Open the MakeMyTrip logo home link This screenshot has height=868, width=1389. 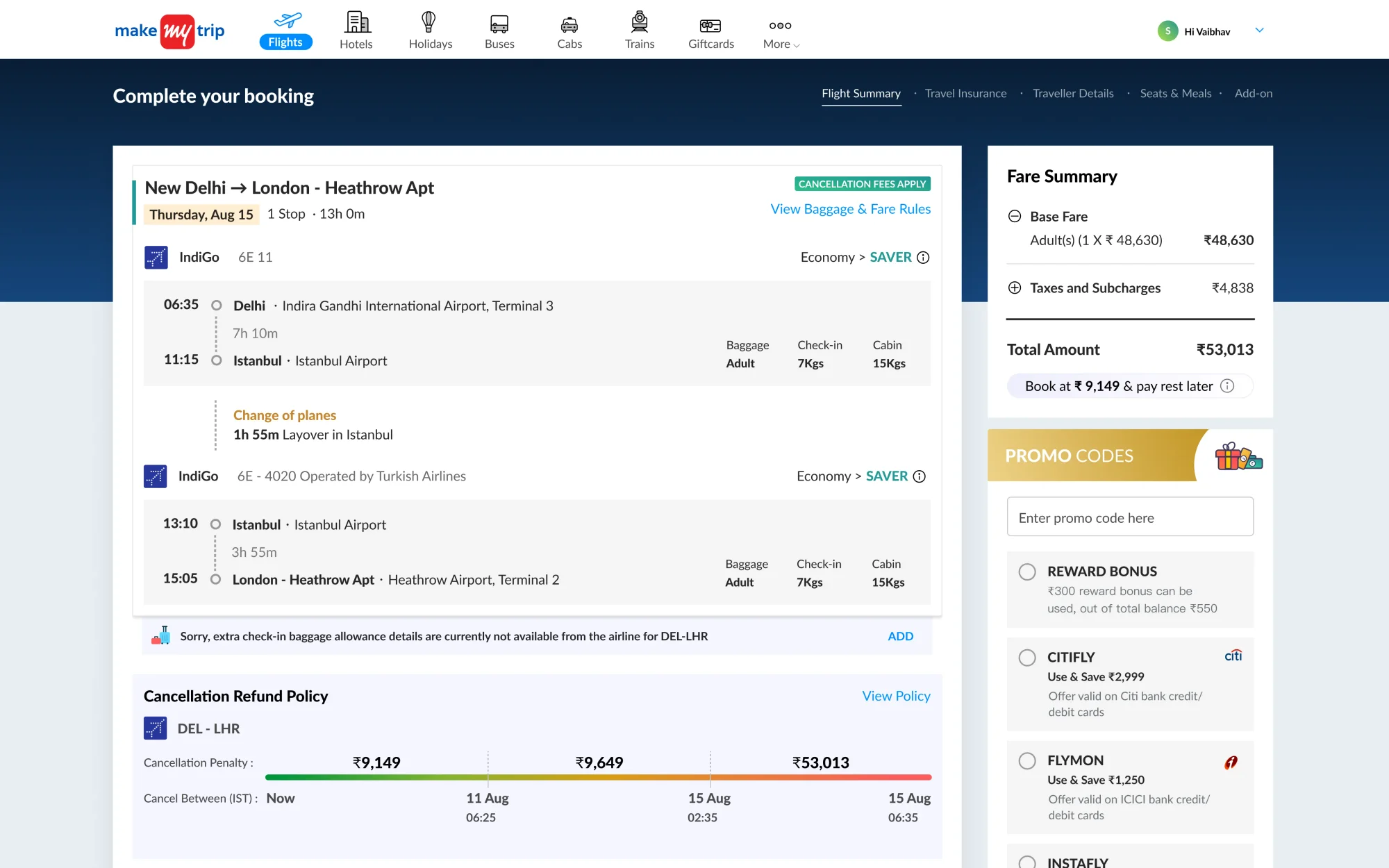click(169, 31)
